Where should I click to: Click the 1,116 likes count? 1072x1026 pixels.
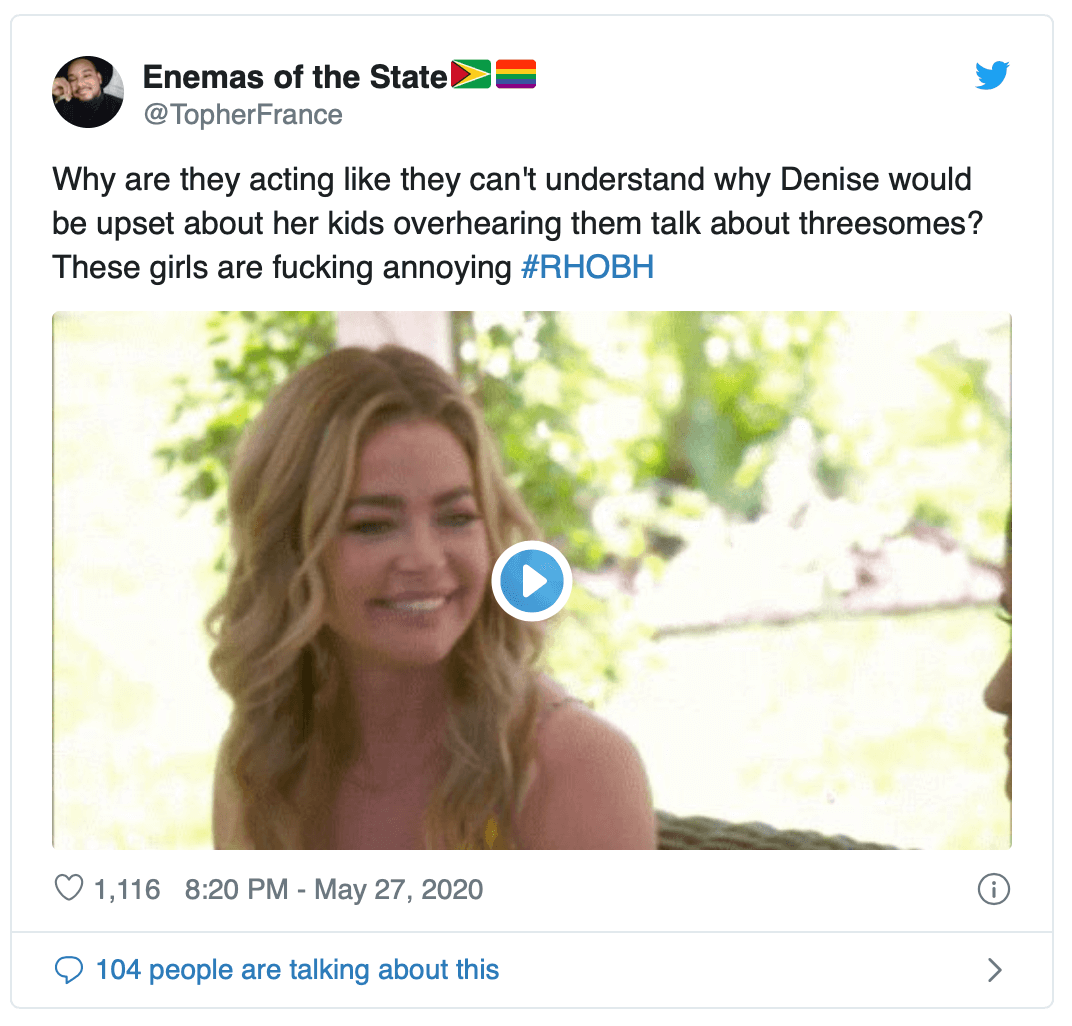pos(126,889)
